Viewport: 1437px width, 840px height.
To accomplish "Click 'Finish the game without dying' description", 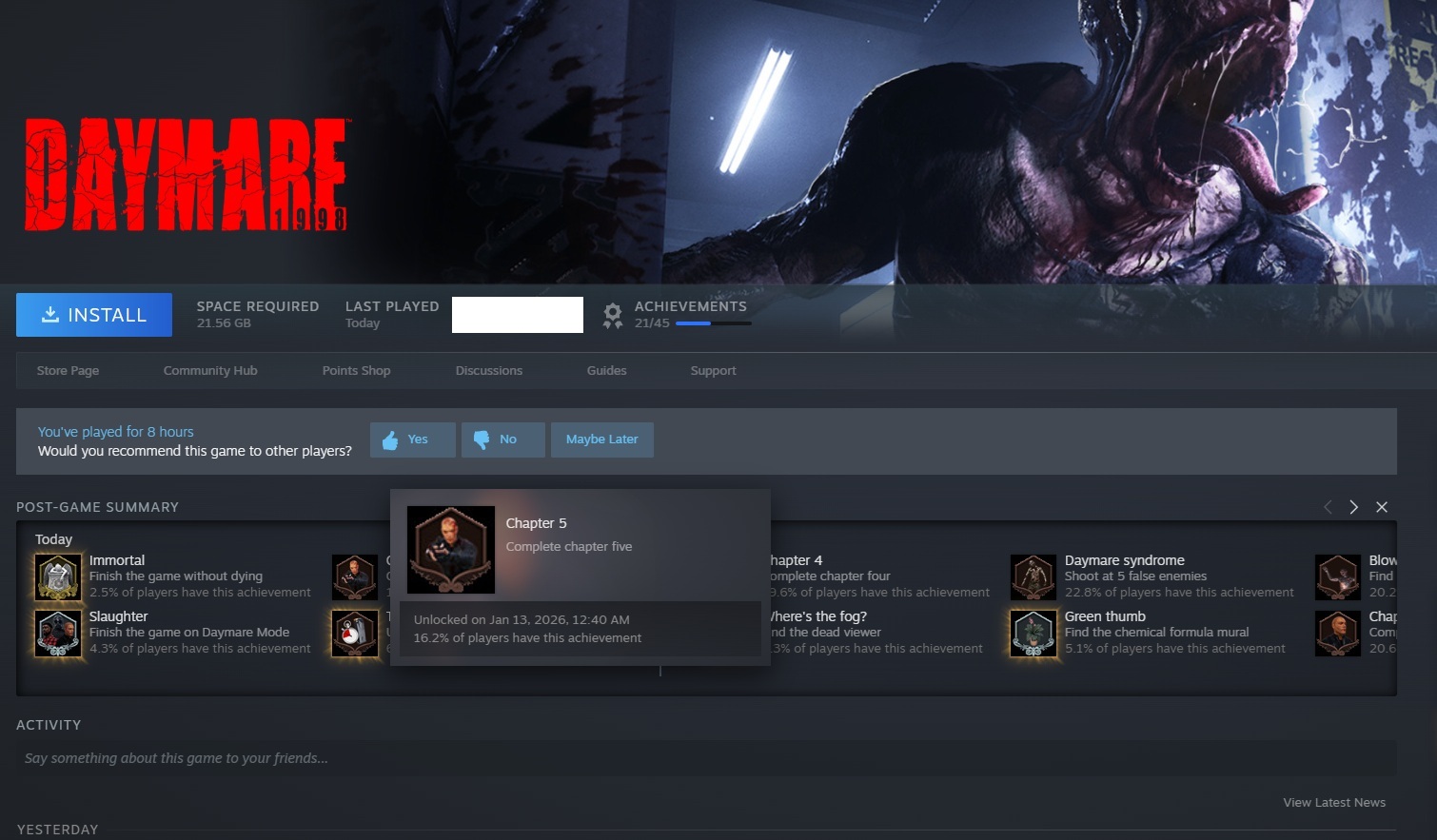I will [176, 576].
